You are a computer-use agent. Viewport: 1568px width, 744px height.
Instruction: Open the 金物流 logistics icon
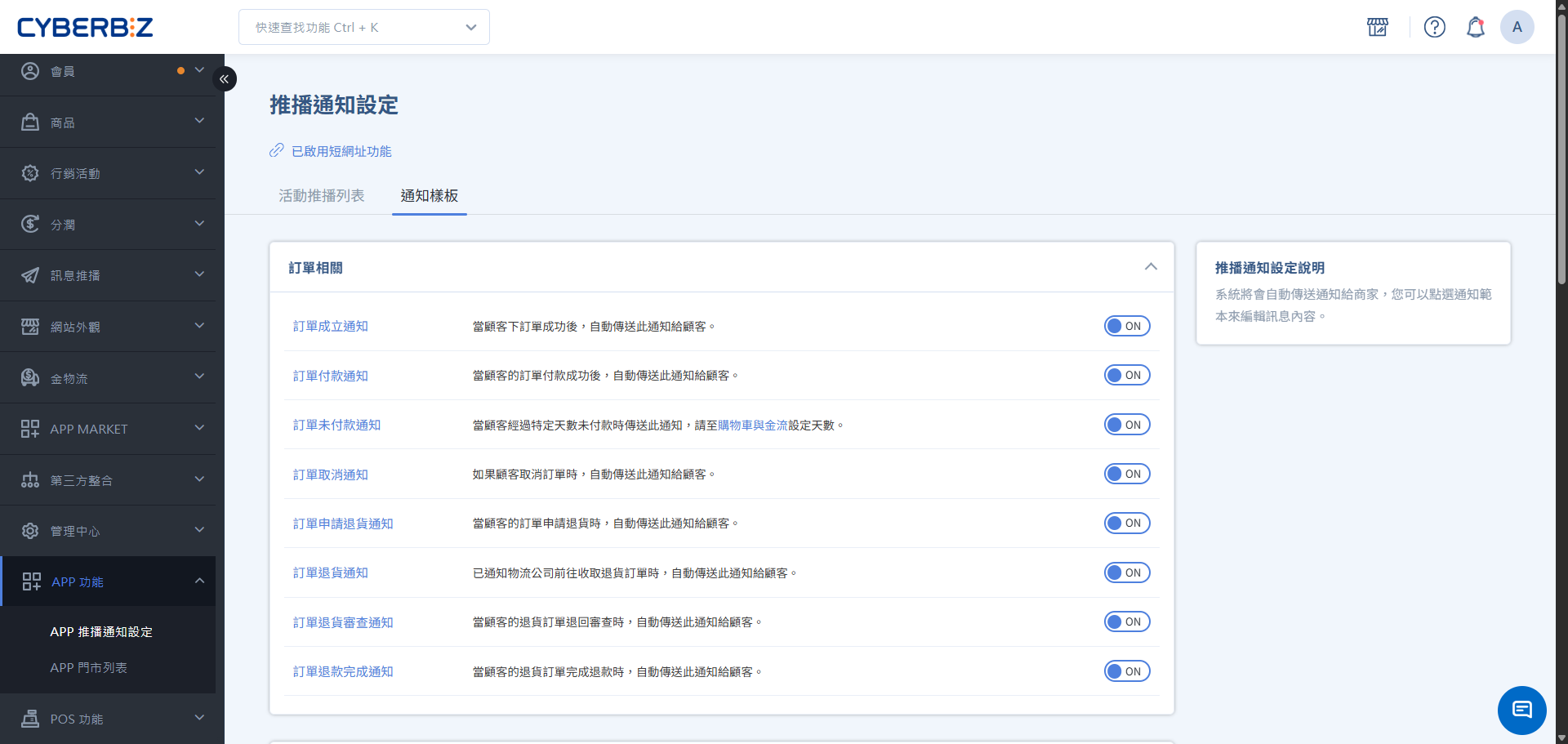click(30, 377)
